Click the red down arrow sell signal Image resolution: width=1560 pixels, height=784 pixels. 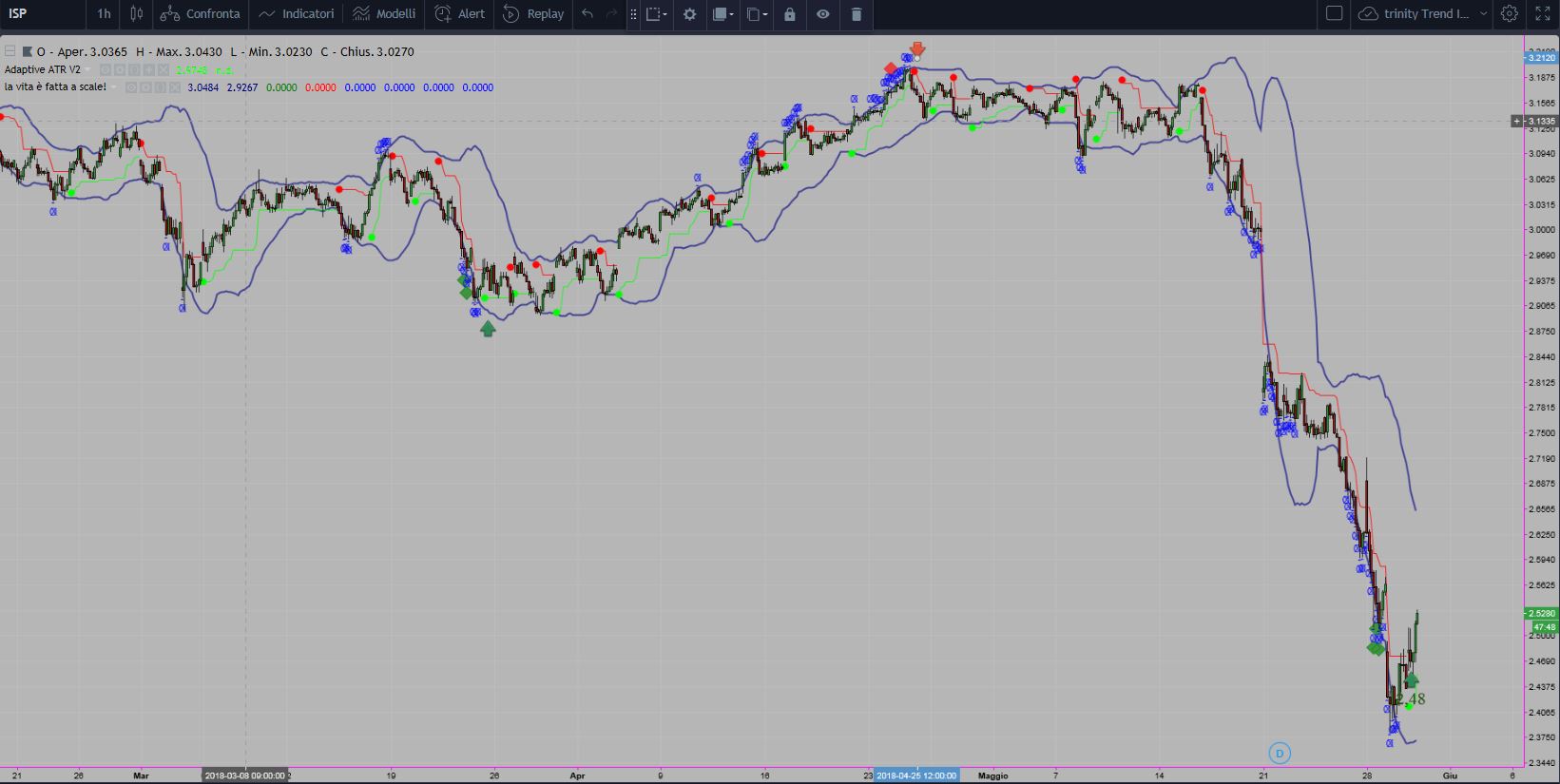pos(917,48)
